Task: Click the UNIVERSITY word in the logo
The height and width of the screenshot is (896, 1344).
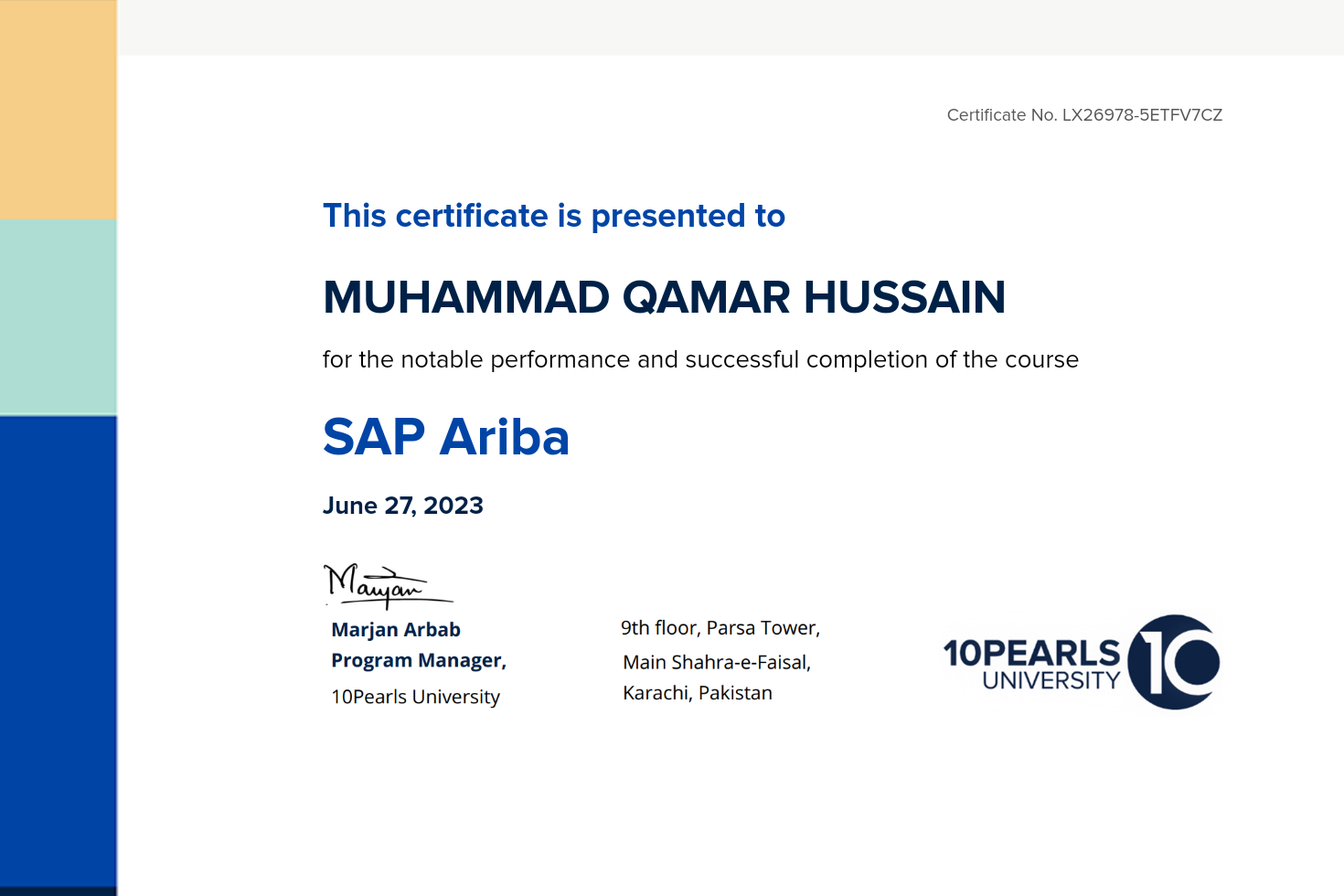Action: pos(1051,681)
